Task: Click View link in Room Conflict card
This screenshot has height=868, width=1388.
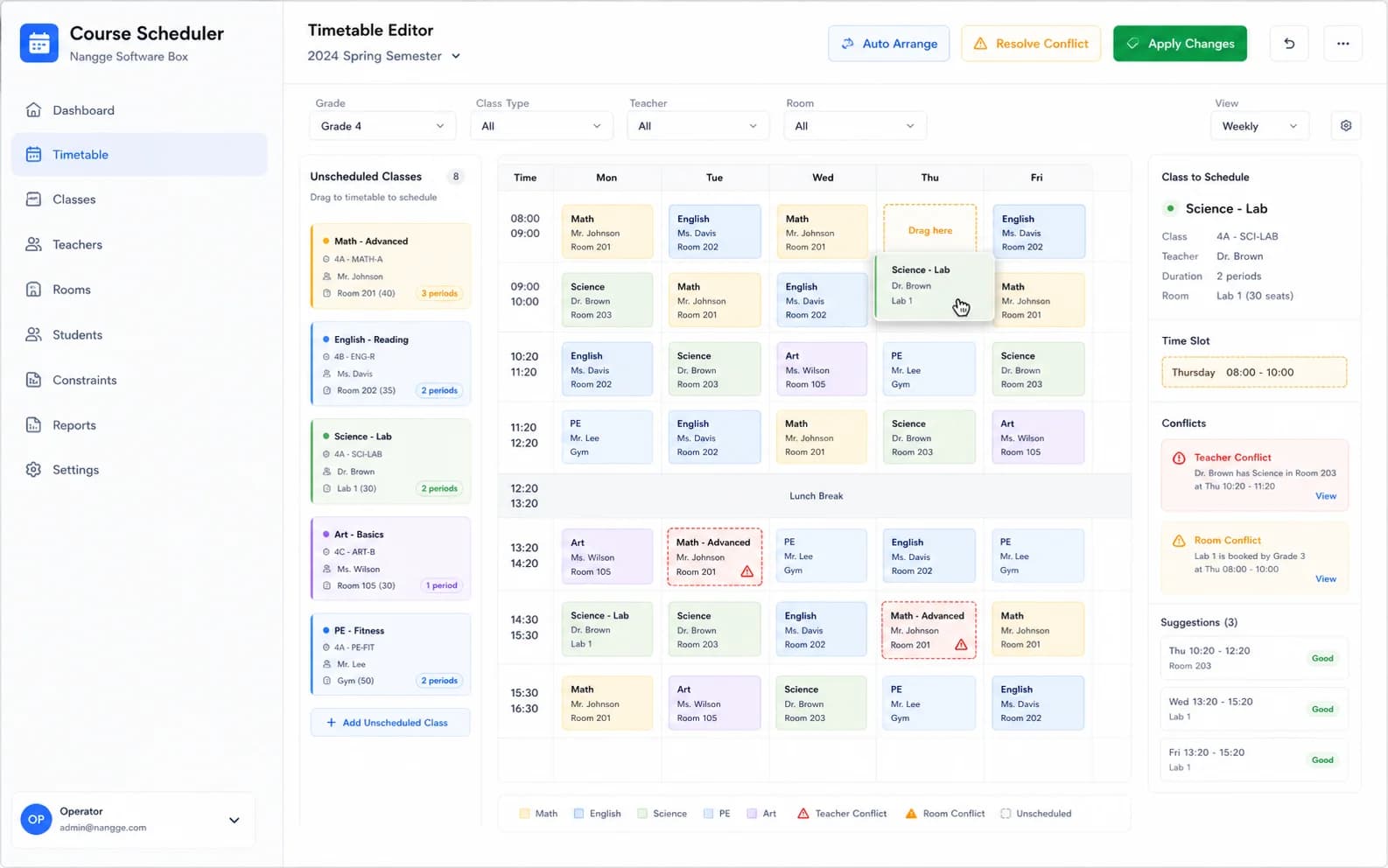Action: click(1326, 579)
